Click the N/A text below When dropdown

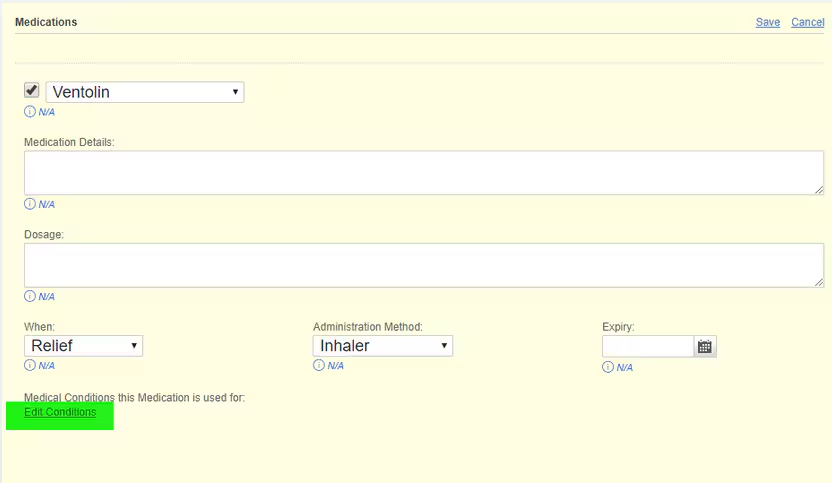click(46, 366)
